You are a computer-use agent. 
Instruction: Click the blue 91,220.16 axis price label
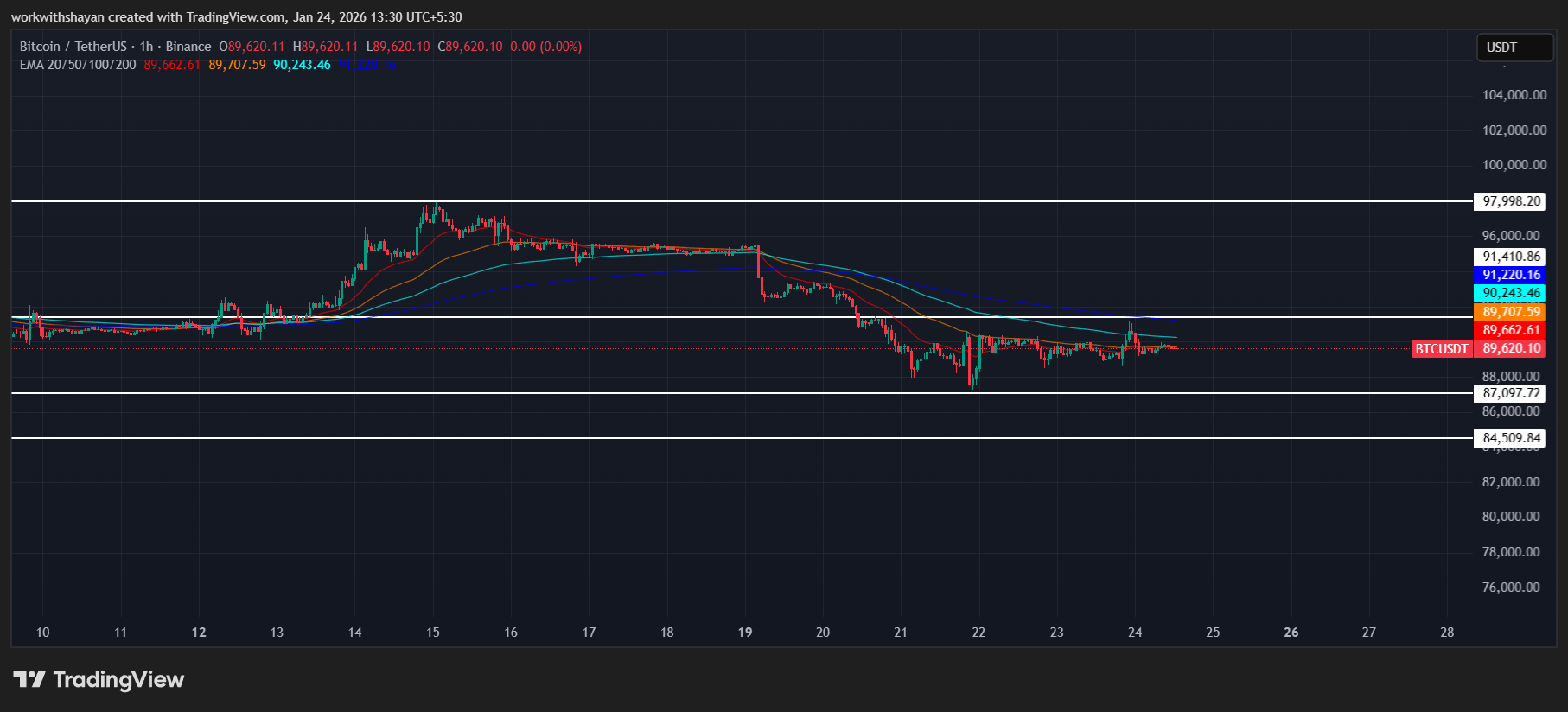pyautogui.click(x=1511, y=275)
